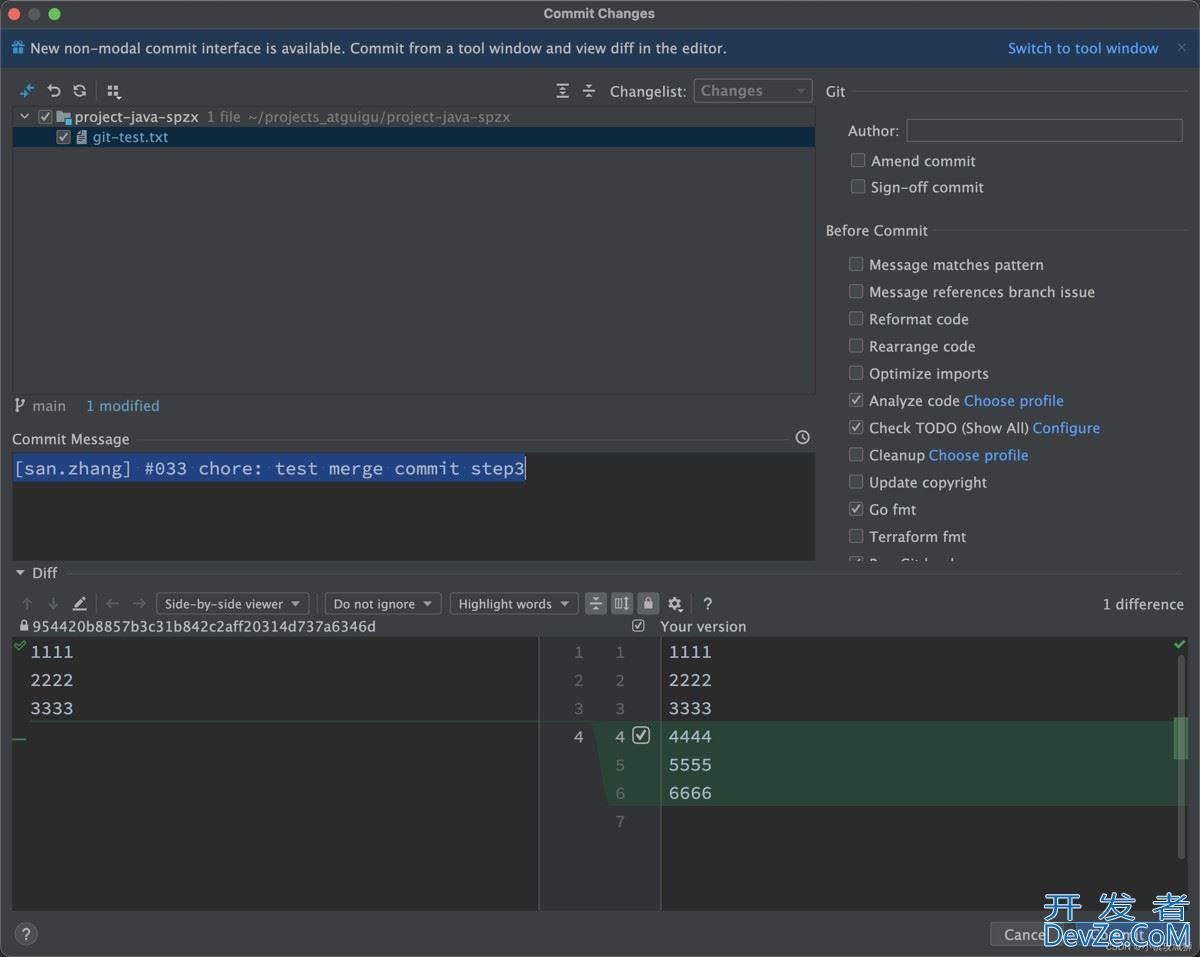
Task: Click the Switch to tool window link
Action: pyautogui.click(x=1083, y=48)
